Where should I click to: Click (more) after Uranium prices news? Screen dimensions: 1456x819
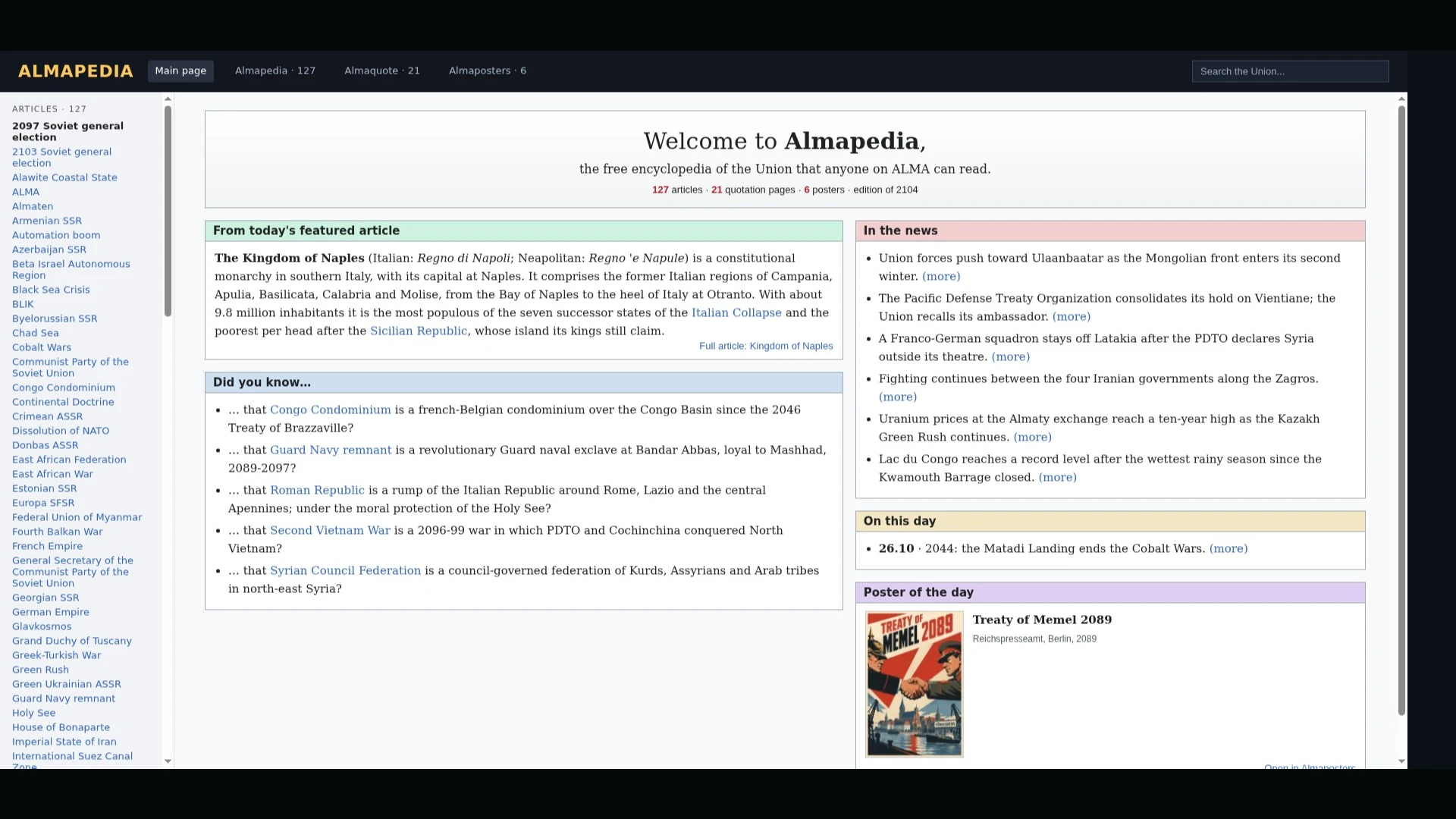pos(1033,438)
